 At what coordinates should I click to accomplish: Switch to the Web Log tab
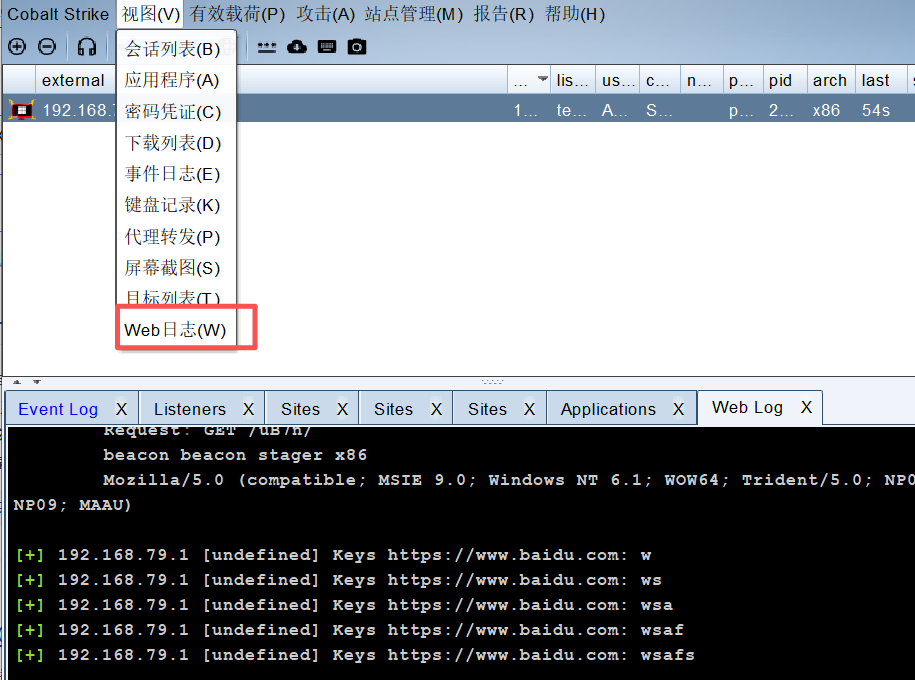tap(747, 407)
